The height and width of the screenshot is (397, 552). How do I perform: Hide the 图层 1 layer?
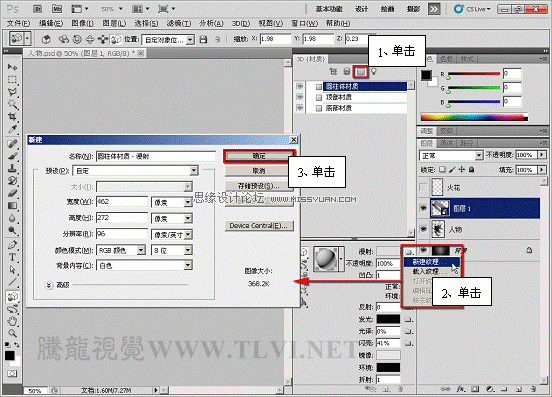[x=423, y=208]
